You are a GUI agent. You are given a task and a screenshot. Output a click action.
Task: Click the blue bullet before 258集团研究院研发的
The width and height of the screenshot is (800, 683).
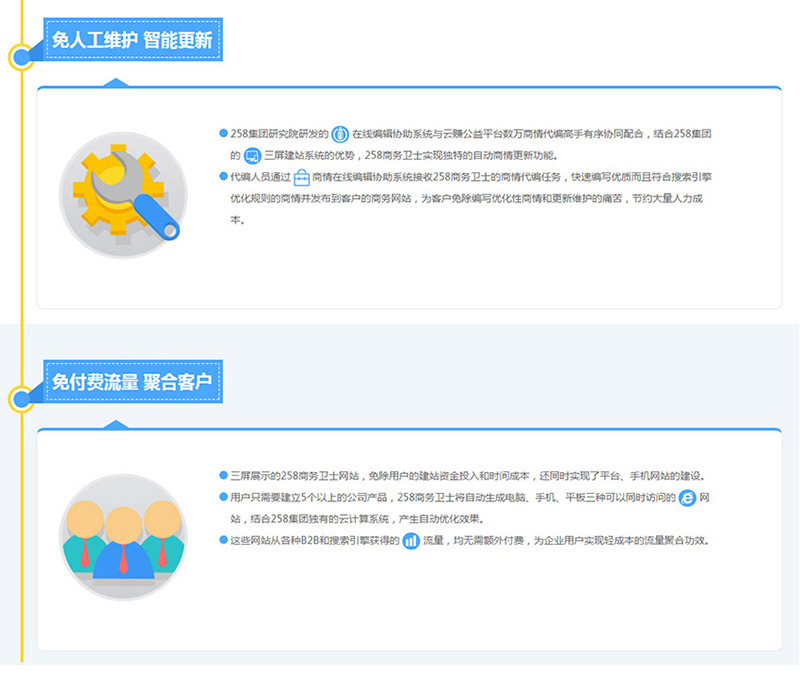point(223,134)
